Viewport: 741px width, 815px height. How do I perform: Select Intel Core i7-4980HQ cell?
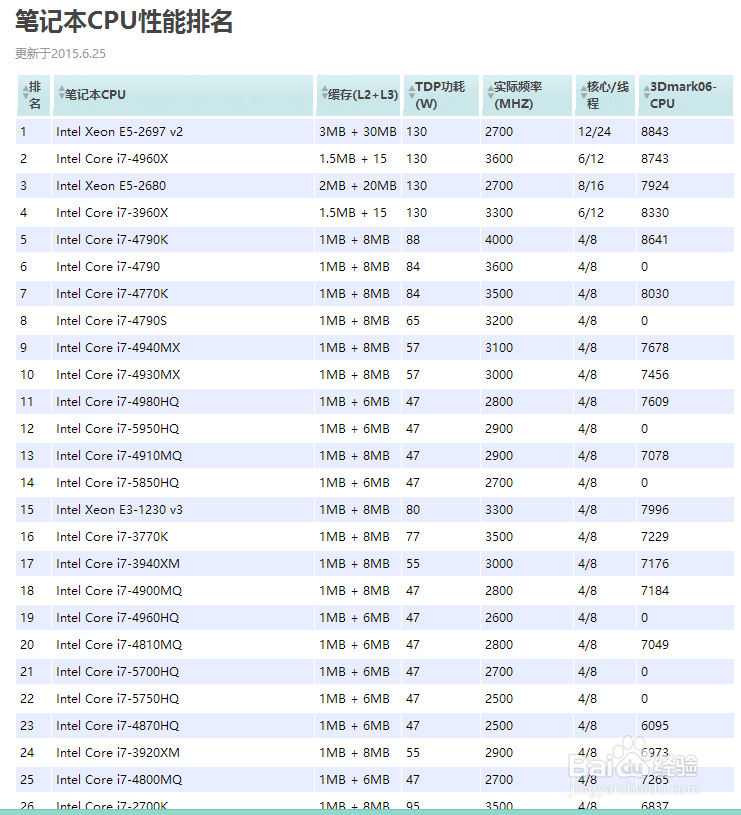pyautogui.click(x=182, y=402)
